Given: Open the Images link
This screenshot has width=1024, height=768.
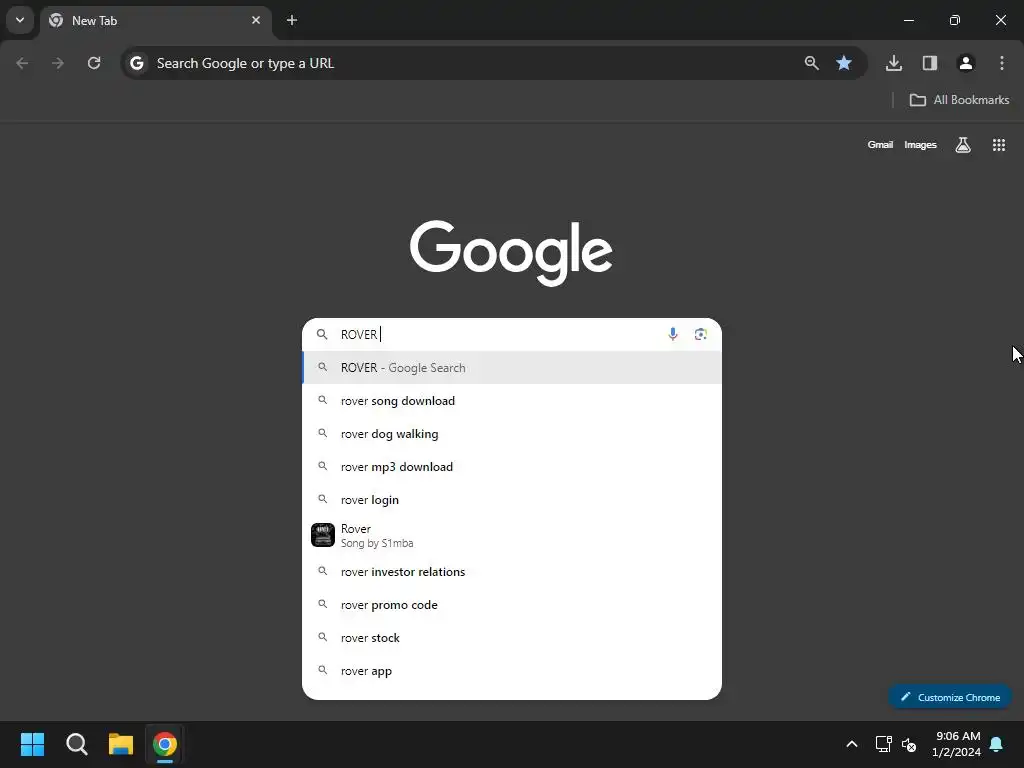Looking at the screenshot, I should coord(920,144).
